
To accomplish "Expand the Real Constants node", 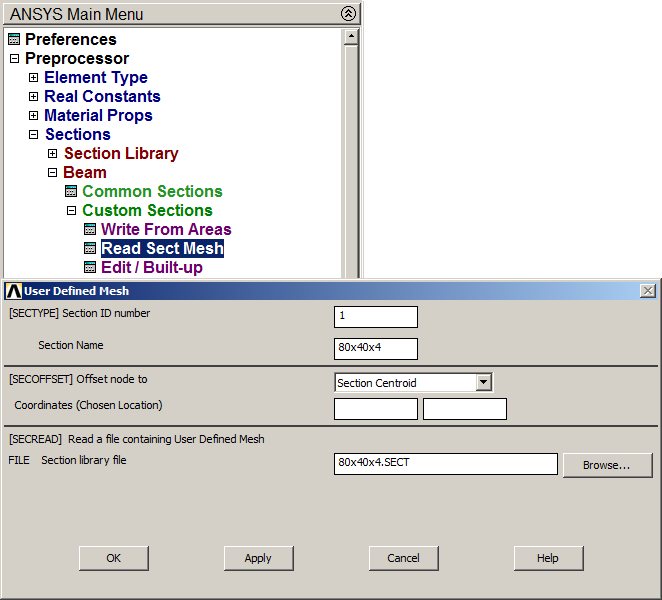I will click(x=34, y=97).
